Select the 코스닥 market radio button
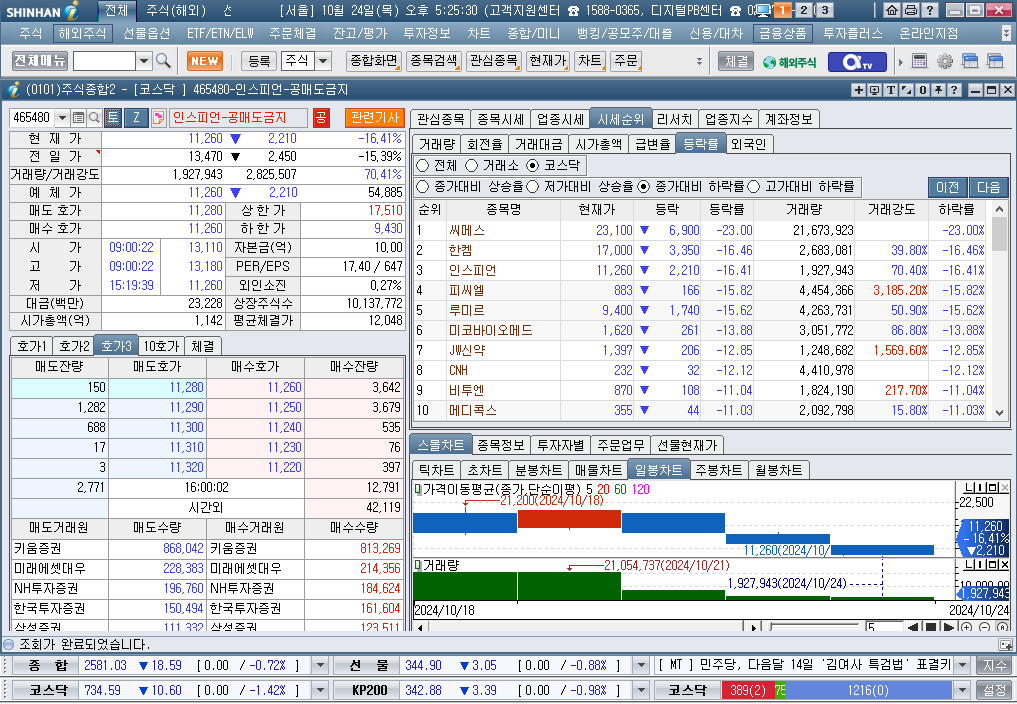The image size is (1017, 704). click(x=532, y=165)
